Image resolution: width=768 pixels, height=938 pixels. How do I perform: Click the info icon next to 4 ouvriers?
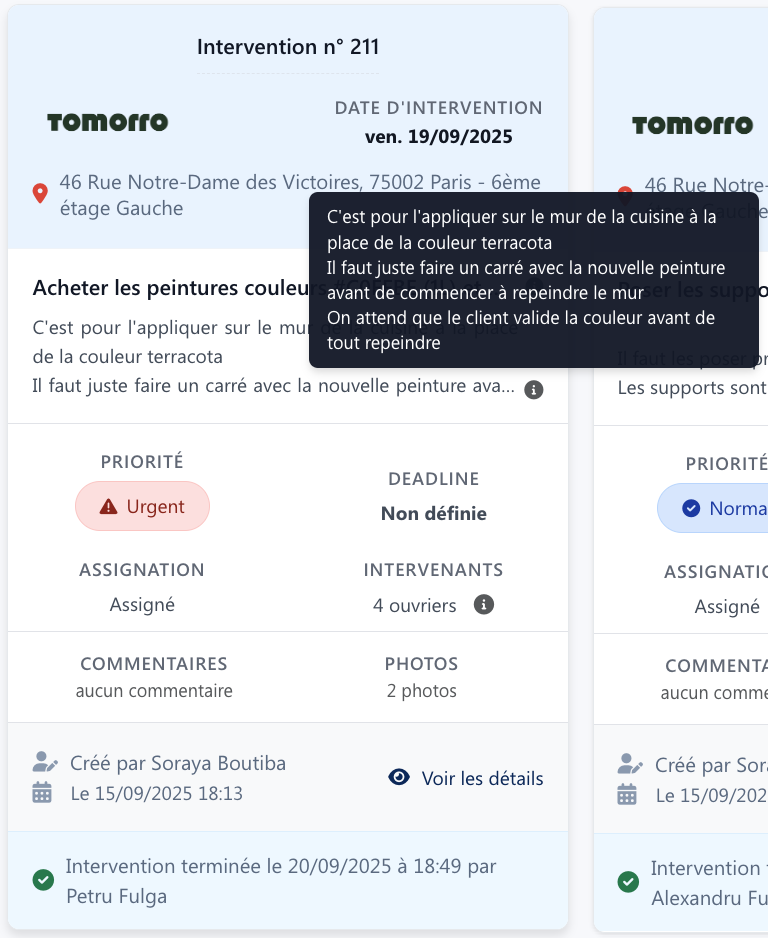tap(484, 605)
